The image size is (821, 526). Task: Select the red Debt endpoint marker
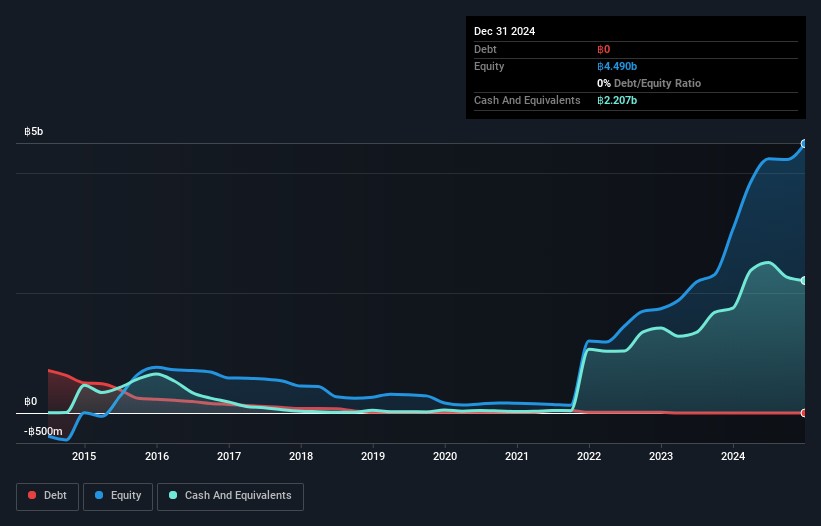point(804,412)
